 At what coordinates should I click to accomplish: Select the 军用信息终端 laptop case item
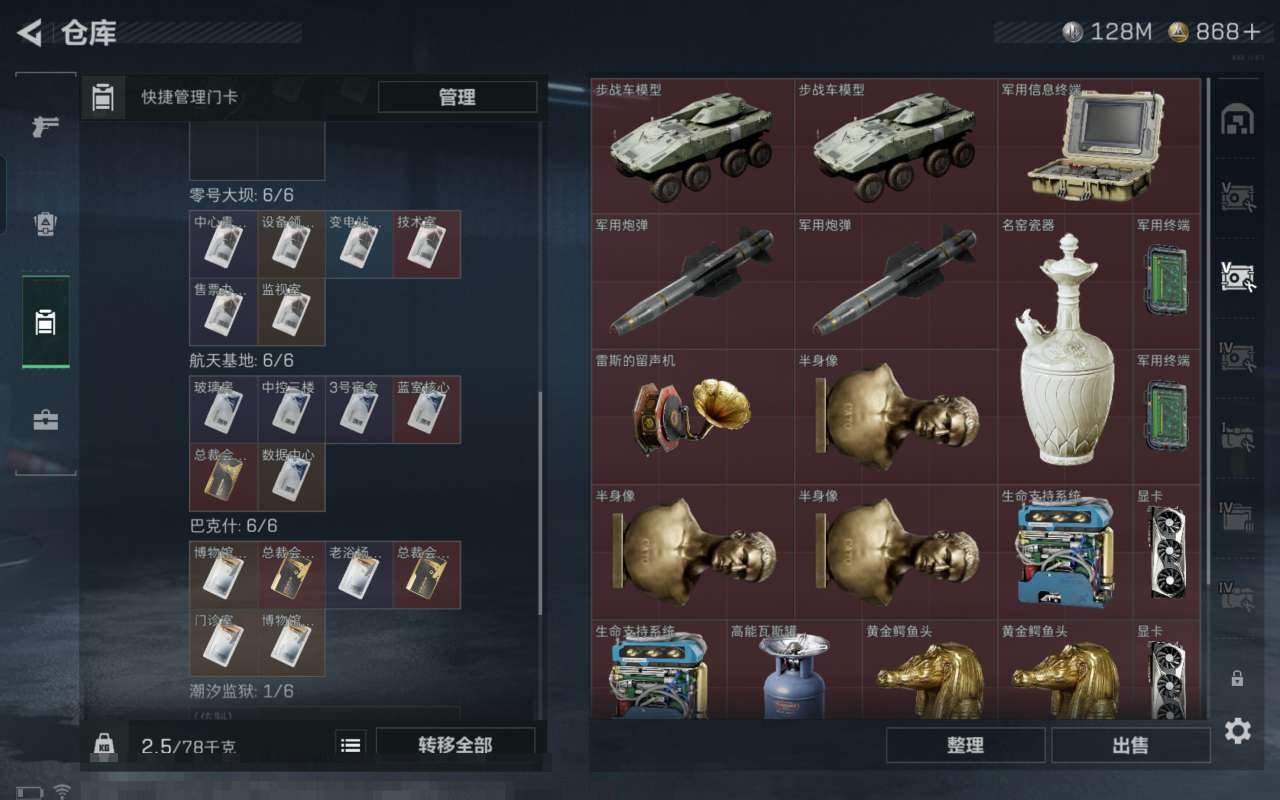pyautogui.click(x=1099, y=146)
